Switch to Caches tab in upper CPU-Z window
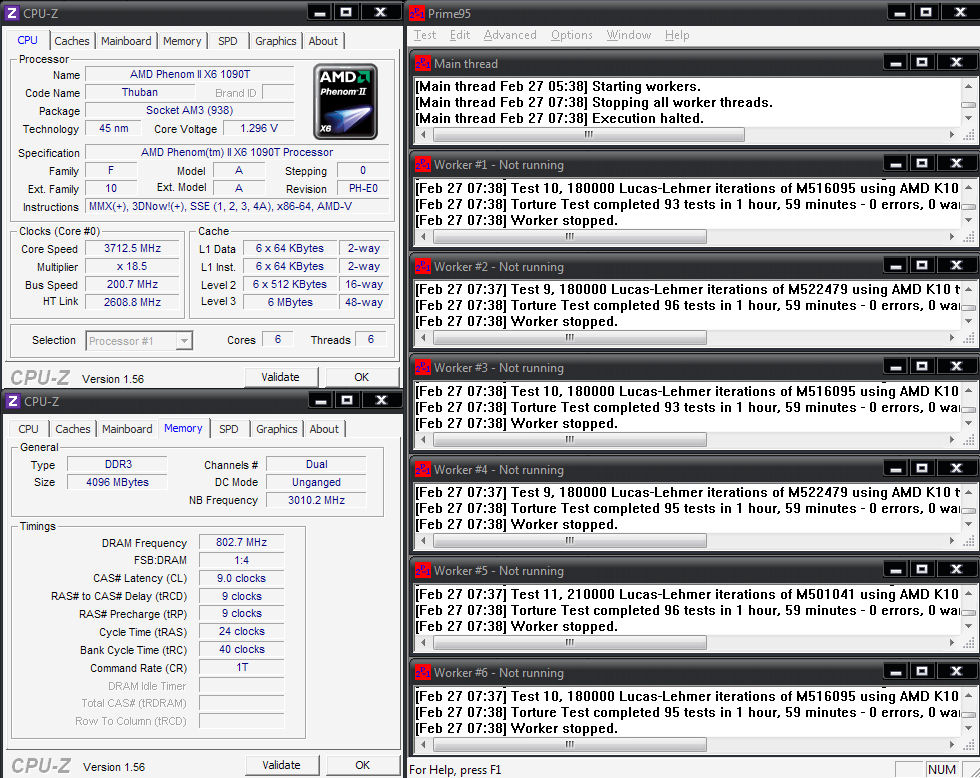Viewport: 980px width, 778px height. point(72,41)
